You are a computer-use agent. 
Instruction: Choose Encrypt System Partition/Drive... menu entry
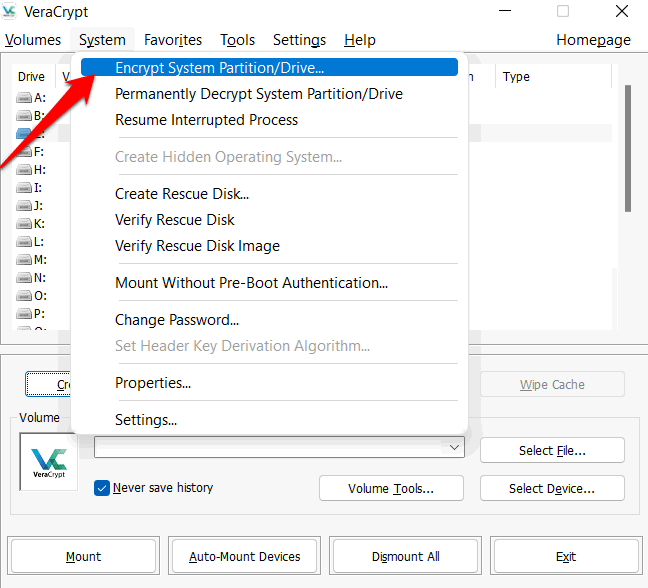[269, 67]
